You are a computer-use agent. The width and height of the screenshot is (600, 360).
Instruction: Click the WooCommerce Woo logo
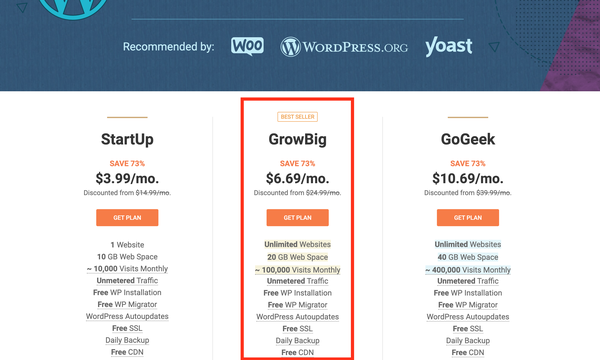[x=247, y=46]
